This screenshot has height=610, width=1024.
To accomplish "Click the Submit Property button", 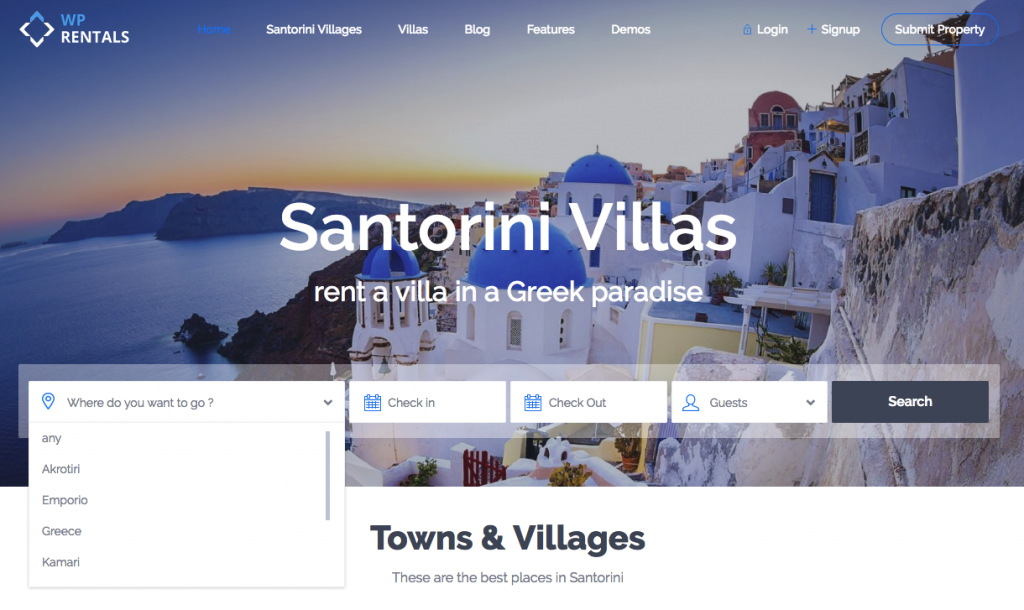I will click(939, 29).
